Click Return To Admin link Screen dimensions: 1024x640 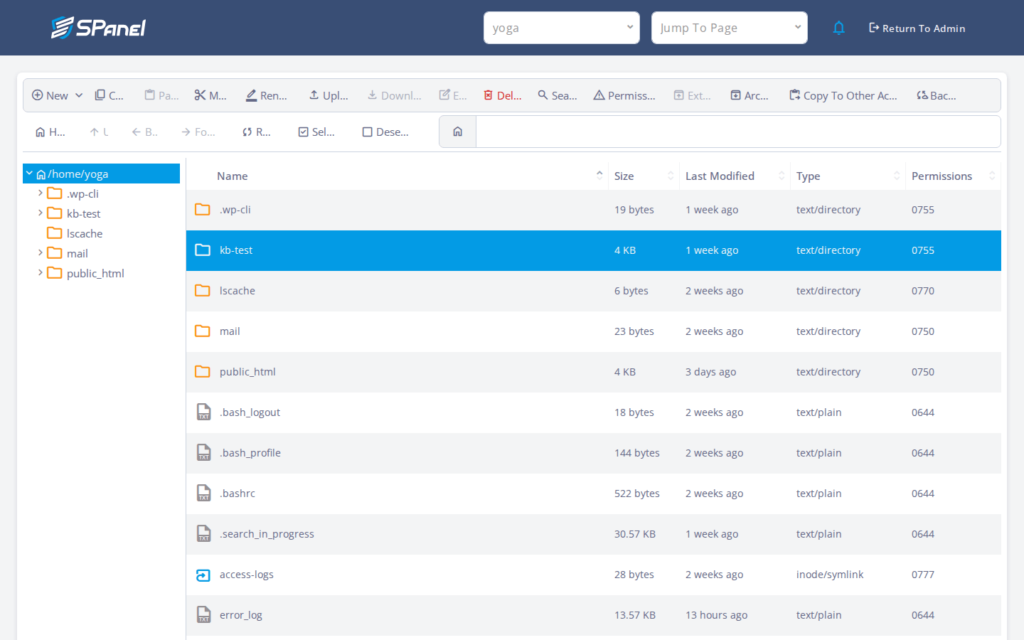tap(917, 28)
